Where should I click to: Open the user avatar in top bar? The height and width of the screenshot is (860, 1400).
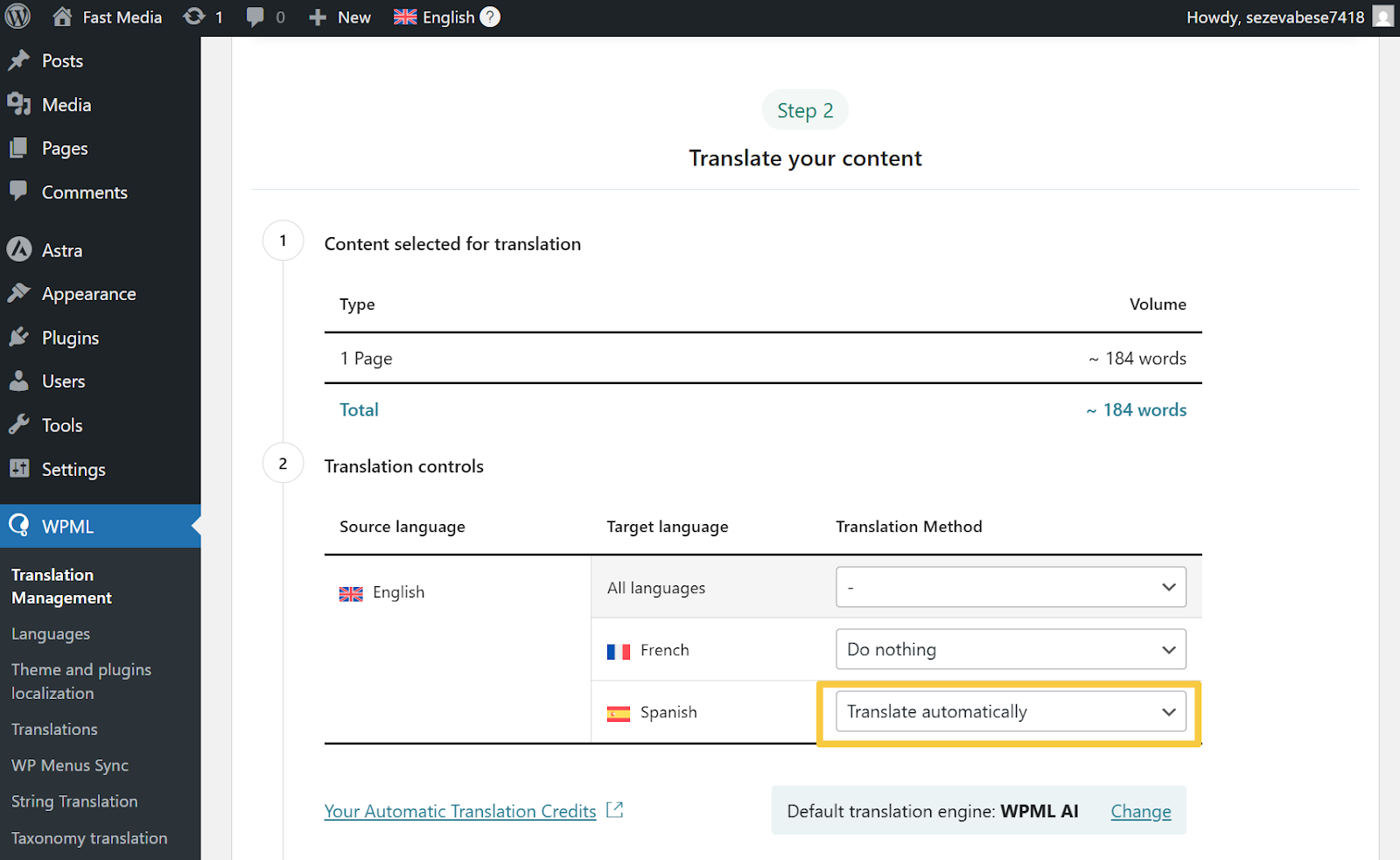[1382, 17]
